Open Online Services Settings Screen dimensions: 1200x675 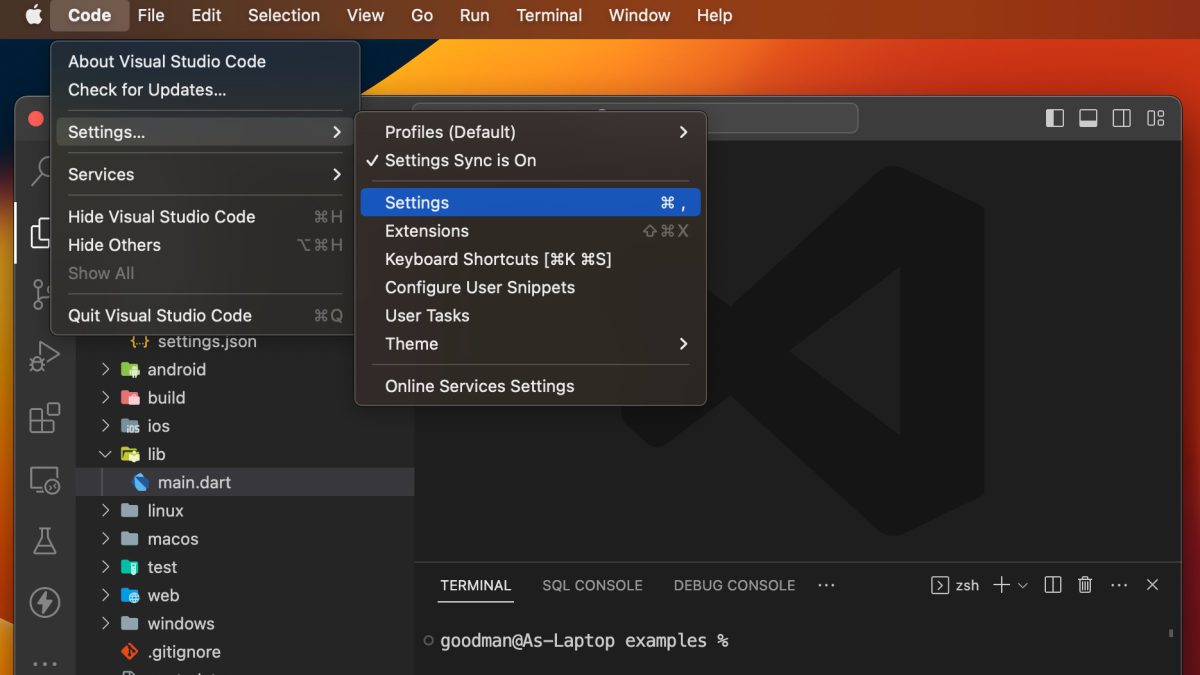(x=530, y=386)
